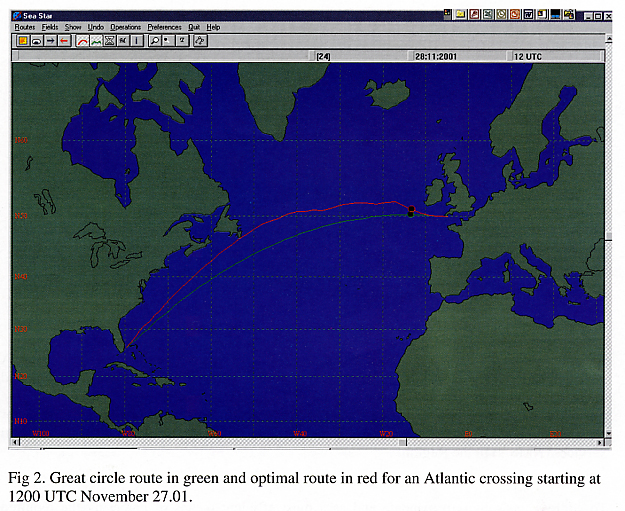625x511 pixels.
Task: Click the ship-shaped toolbar icon
Action: [x=37, y=41]
